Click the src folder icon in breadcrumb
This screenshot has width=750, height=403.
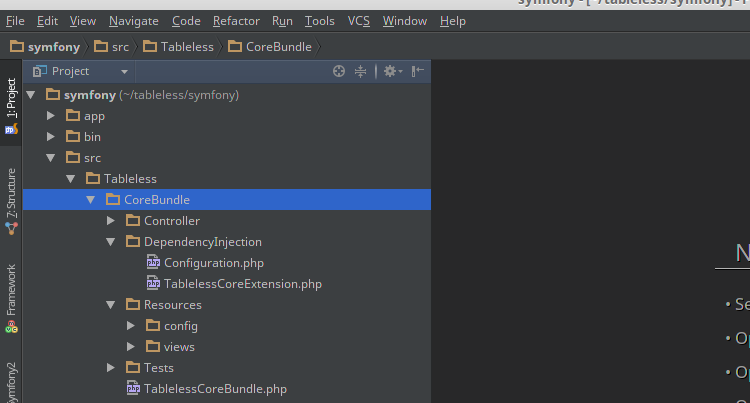point(101,46)
